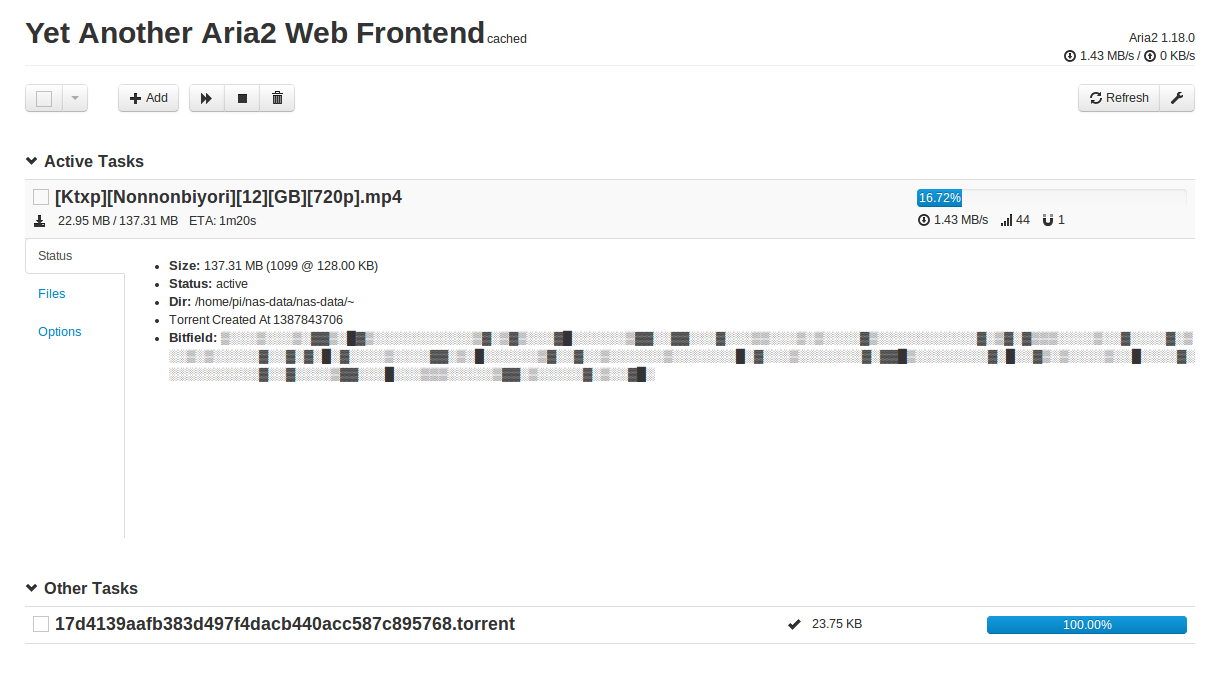Click the Add button
1218x678 pixels.
pyautogui.click(x=149, y=98)
